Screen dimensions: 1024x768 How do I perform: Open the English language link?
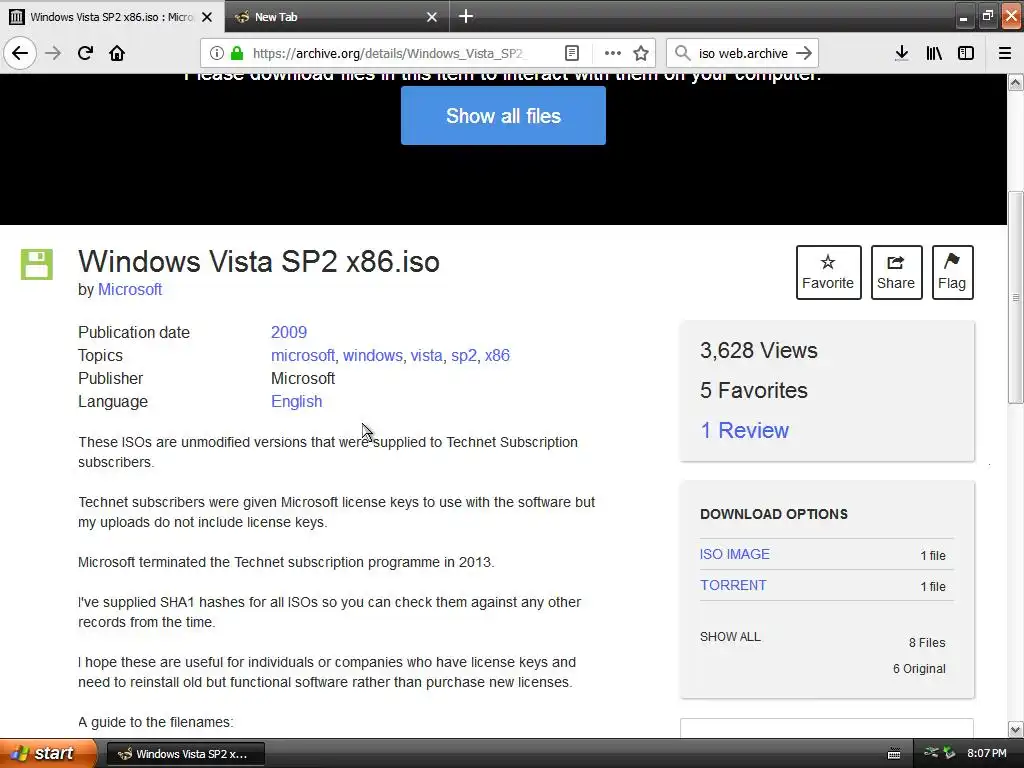tap(296, 401)
